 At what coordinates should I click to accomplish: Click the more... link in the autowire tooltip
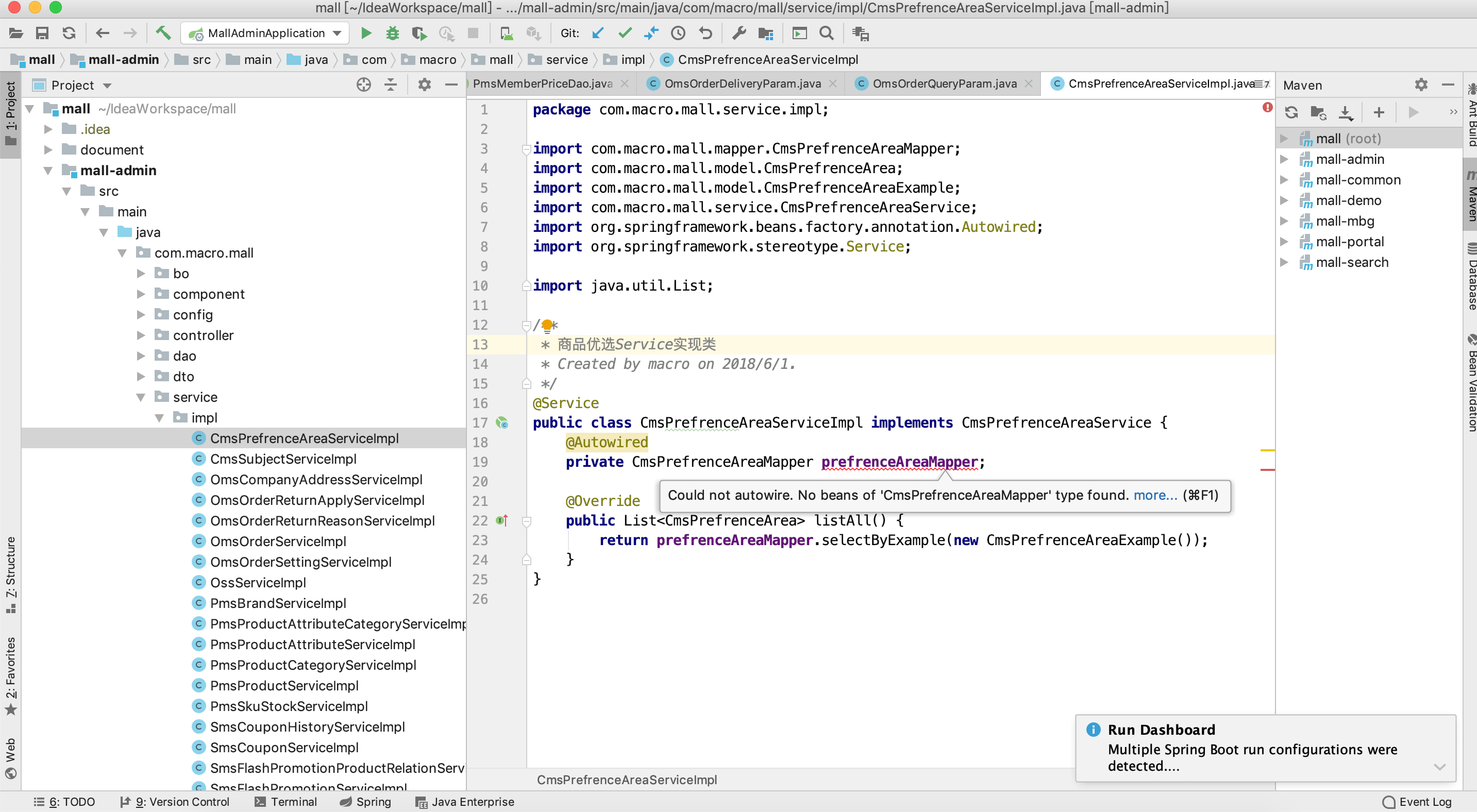coord(1155,495)
